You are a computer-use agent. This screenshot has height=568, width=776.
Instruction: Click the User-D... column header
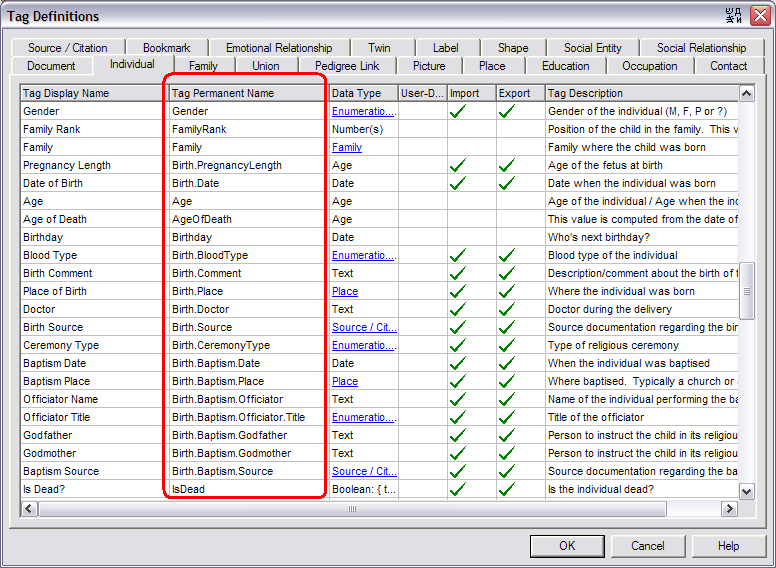(422, 93)
